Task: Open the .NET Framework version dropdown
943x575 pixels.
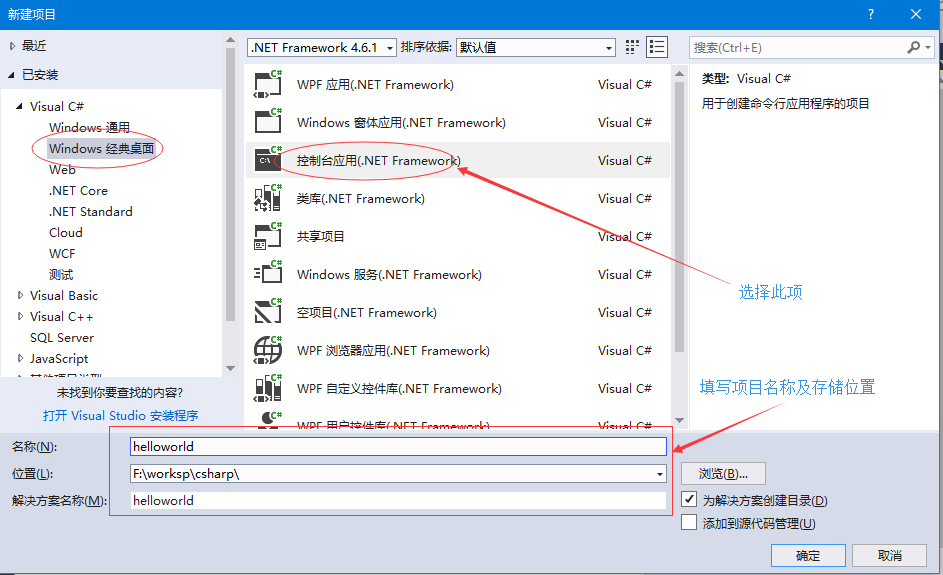Action: 322,47
